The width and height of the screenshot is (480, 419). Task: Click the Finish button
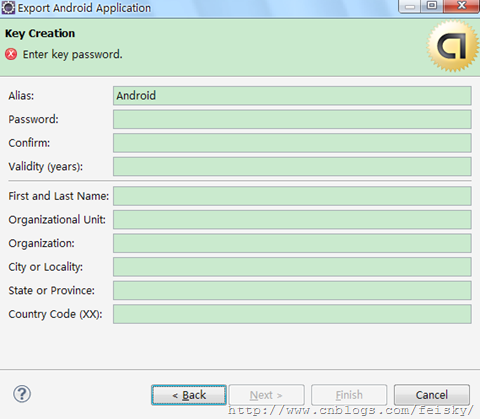(349, 395)
